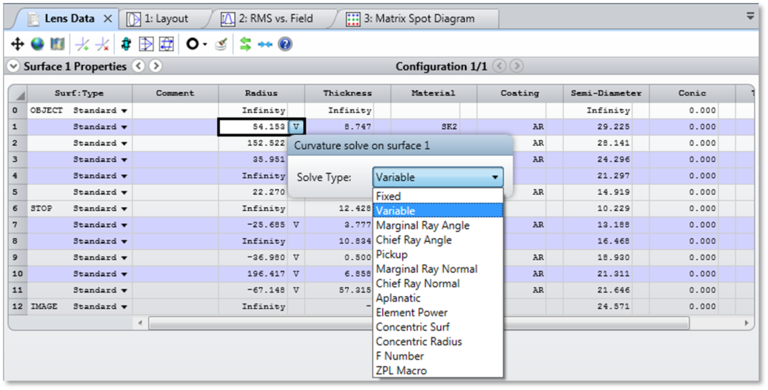Viewport: 768px width, 390px height.
Task: Select Pickup from the solve type list
Action: click(x=391, y=254)
